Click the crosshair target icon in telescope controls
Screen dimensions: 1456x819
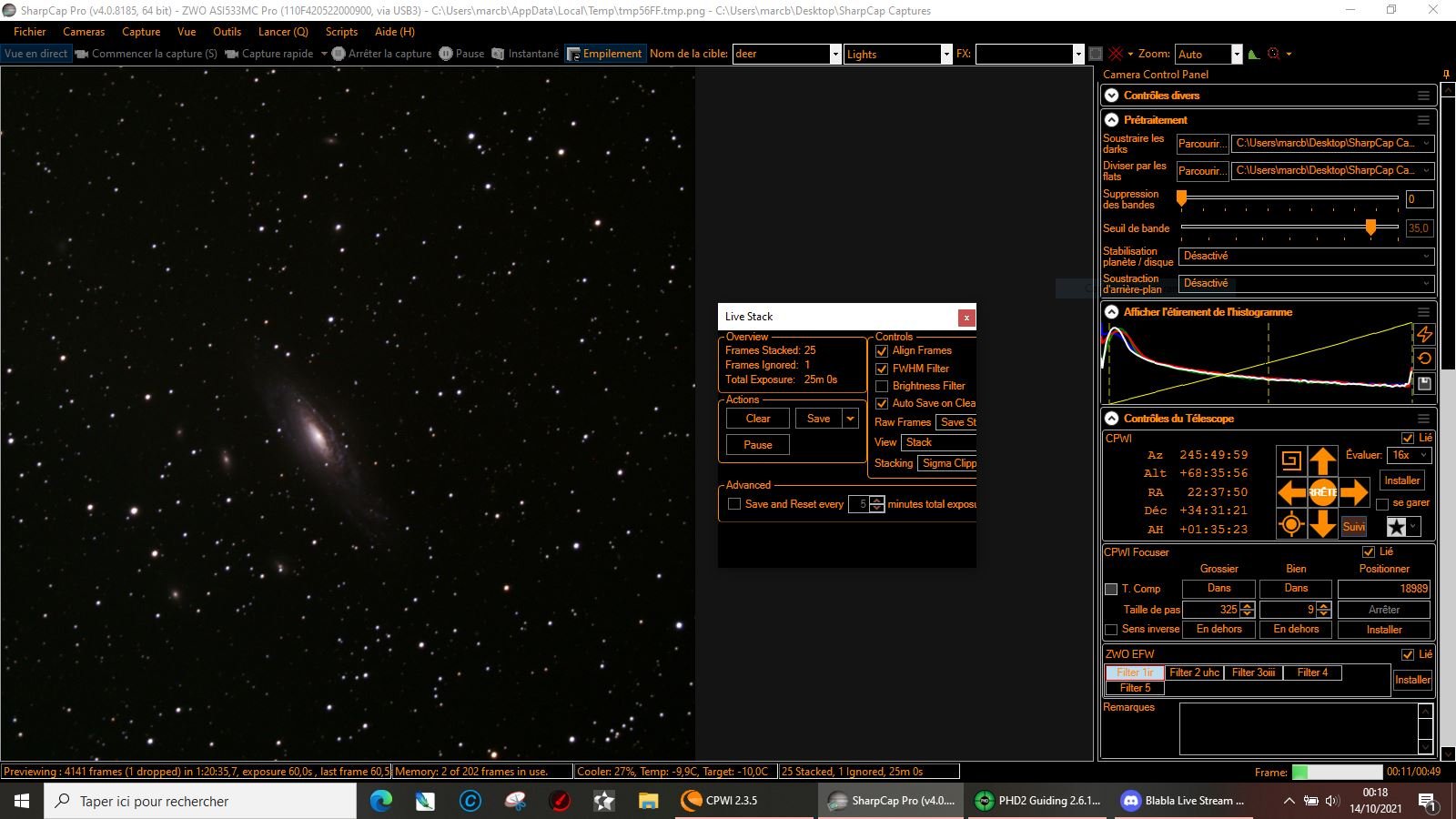pyautogui.click(x=1291, y=524)
